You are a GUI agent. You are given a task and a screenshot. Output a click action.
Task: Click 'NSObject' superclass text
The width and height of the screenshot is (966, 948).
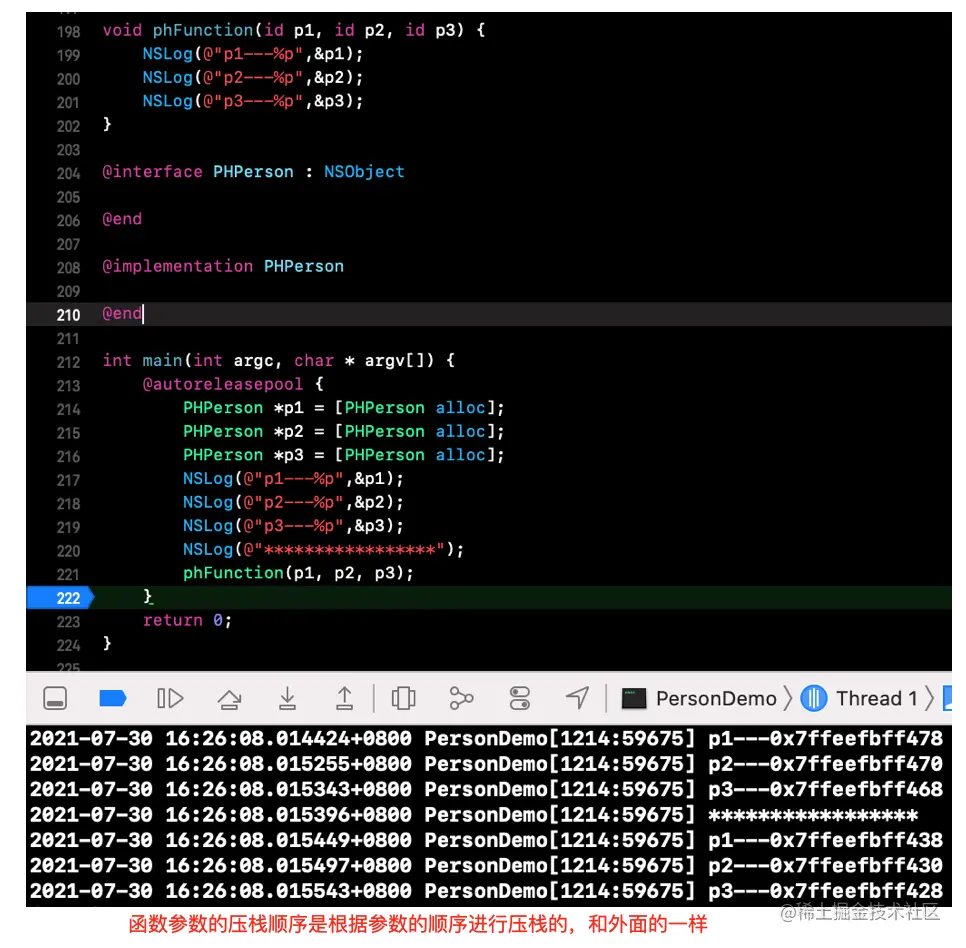point(364,172)
